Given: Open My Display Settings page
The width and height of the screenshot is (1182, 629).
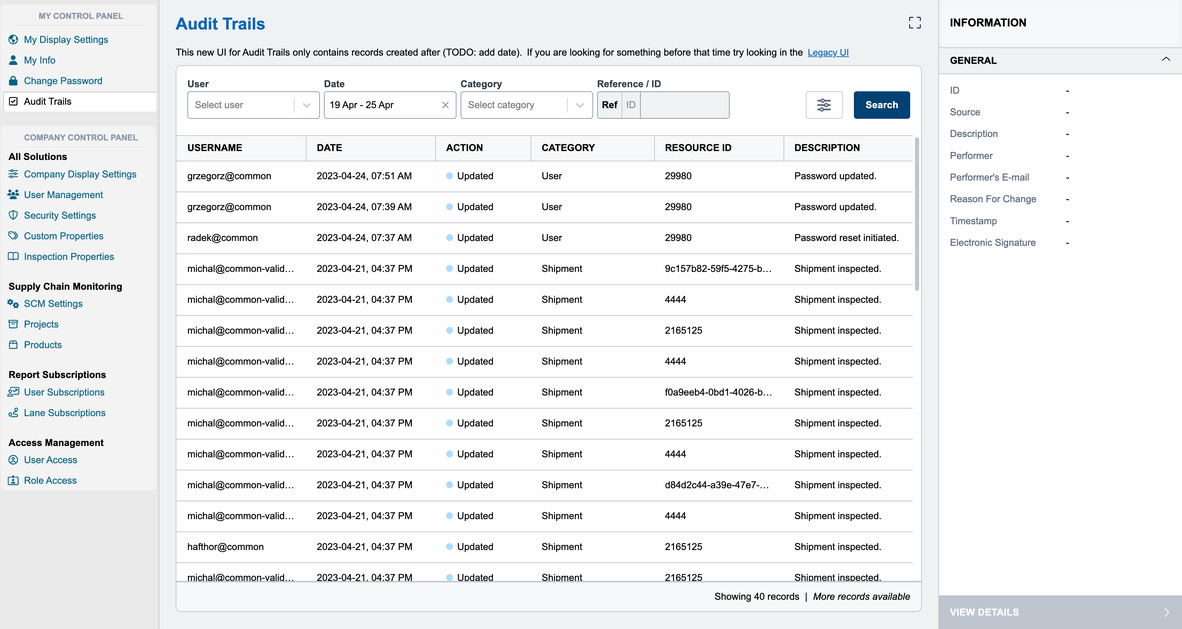Looking at the screenshot, I should pos(66,39).
